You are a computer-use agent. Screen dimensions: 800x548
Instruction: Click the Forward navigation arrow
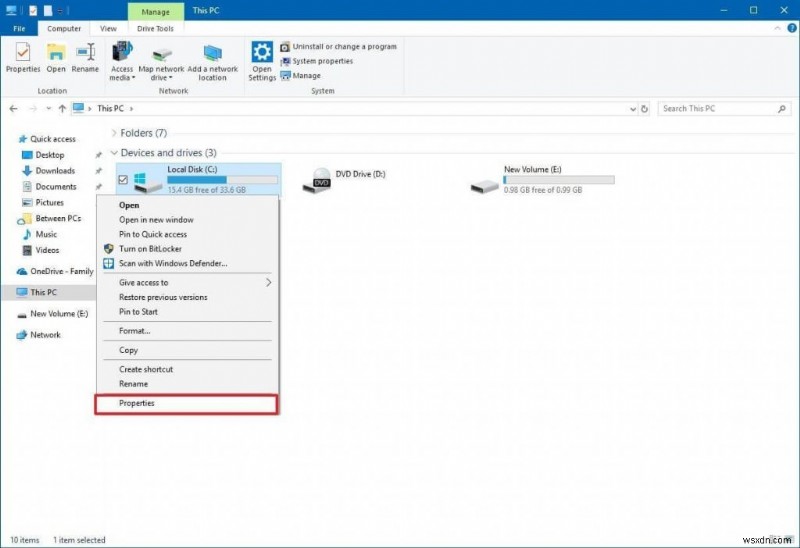(33, 109)
